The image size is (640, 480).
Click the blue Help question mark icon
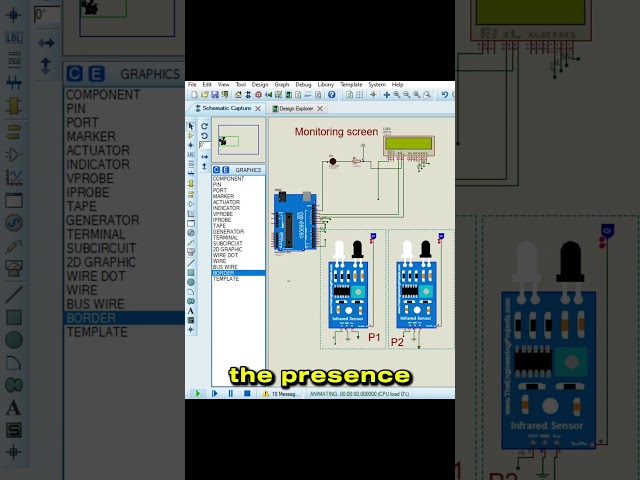332,95
